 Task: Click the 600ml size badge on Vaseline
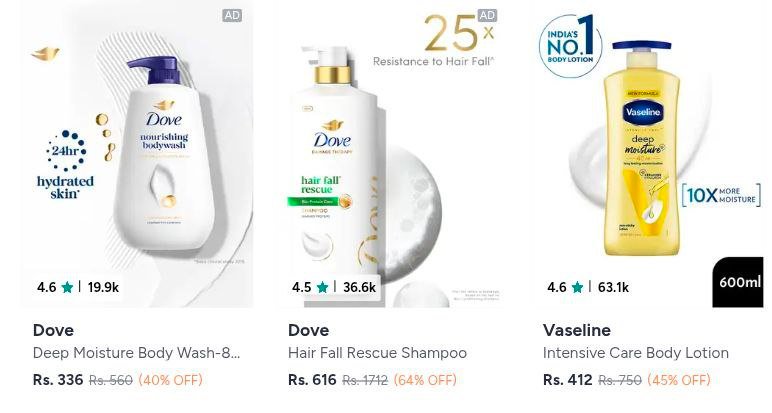point(739,283)
